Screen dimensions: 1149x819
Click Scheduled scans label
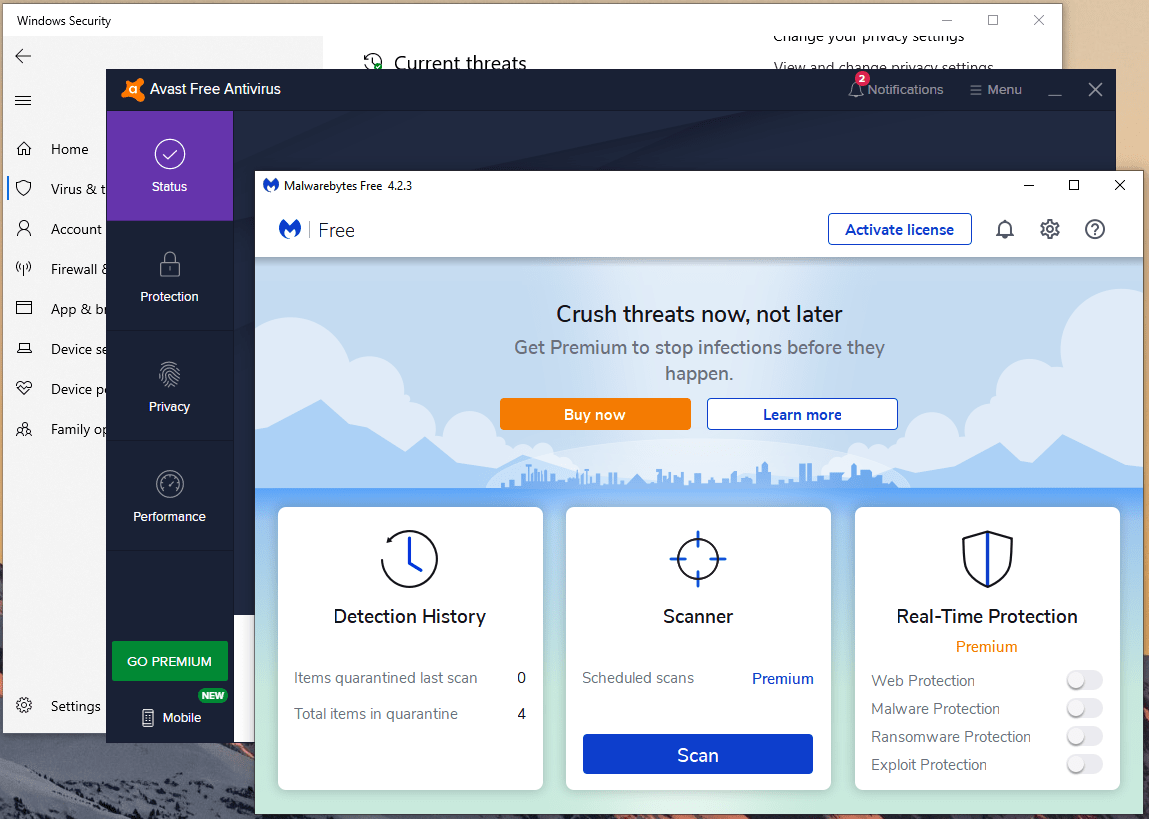pos(638,678)
